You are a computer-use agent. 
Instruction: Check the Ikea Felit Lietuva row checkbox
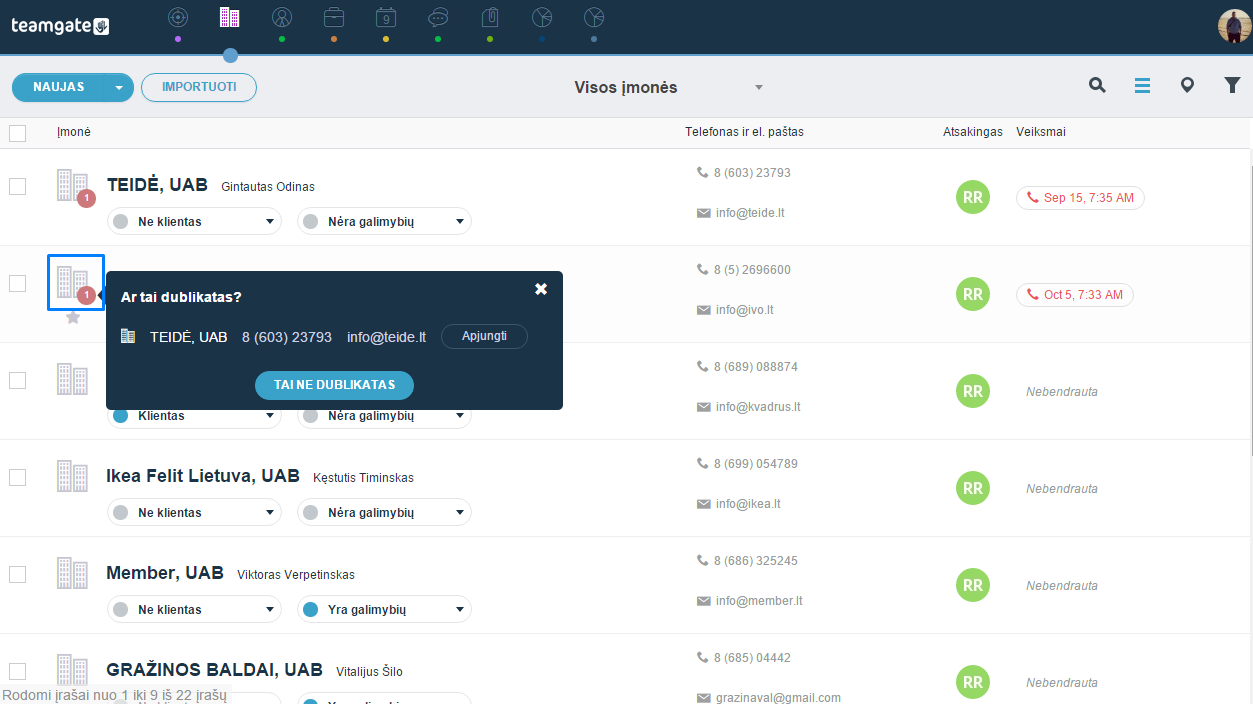[x=17, y=477]
